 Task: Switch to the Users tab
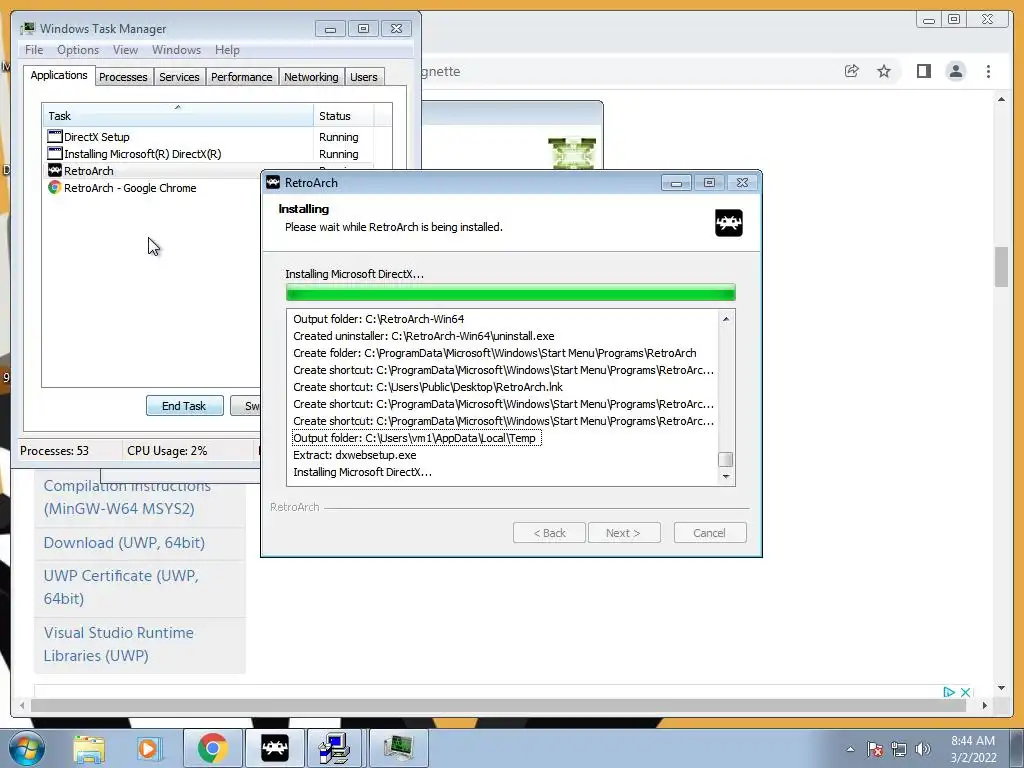tap(364, 77)
